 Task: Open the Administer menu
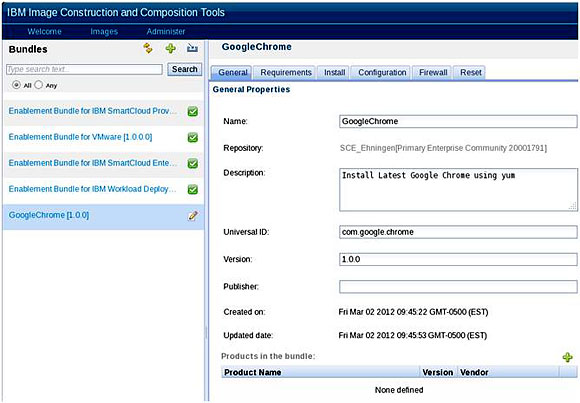(x=166, y=32)
